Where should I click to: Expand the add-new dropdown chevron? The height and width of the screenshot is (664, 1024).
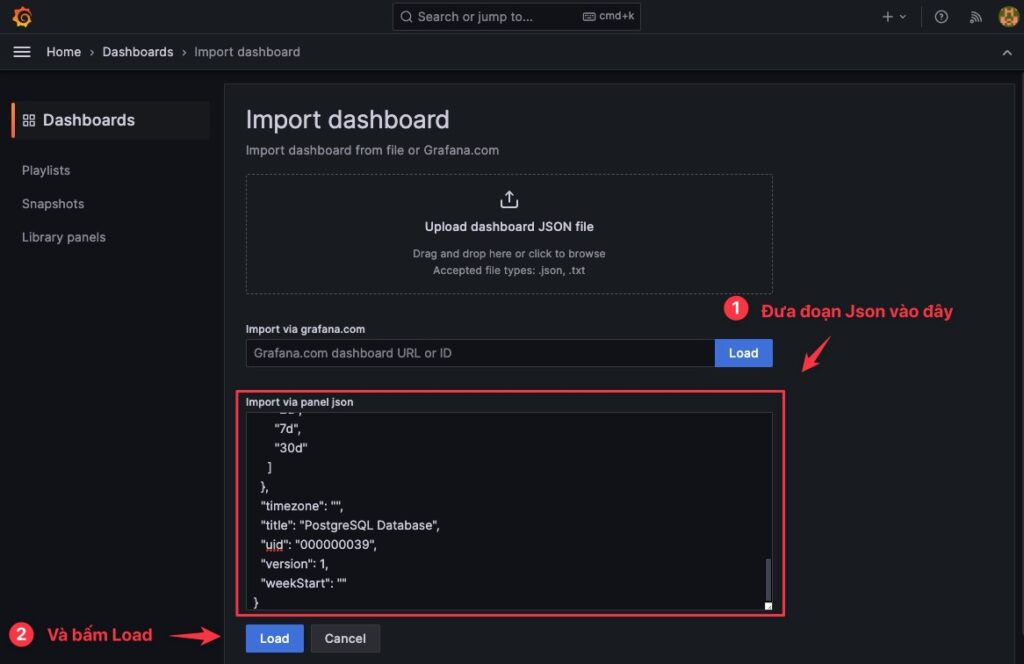pyautogui.click(x=903, y=17)
